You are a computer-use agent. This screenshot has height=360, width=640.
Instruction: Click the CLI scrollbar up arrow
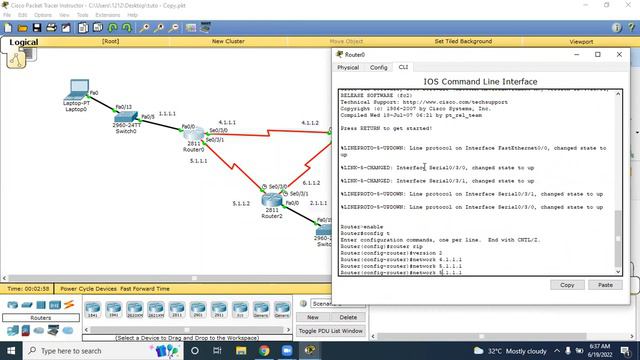pyautogui.click(x=618, y=94)
